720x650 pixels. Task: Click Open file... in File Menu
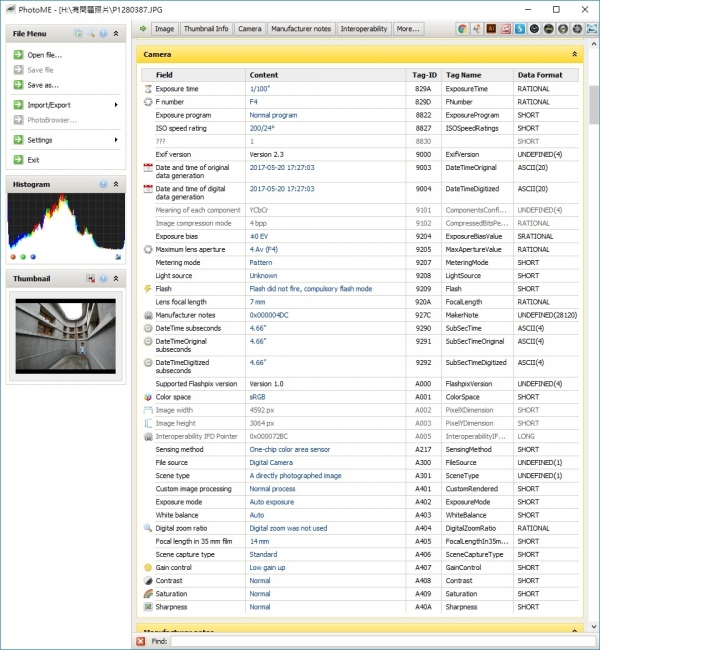(x=44, y=55)
